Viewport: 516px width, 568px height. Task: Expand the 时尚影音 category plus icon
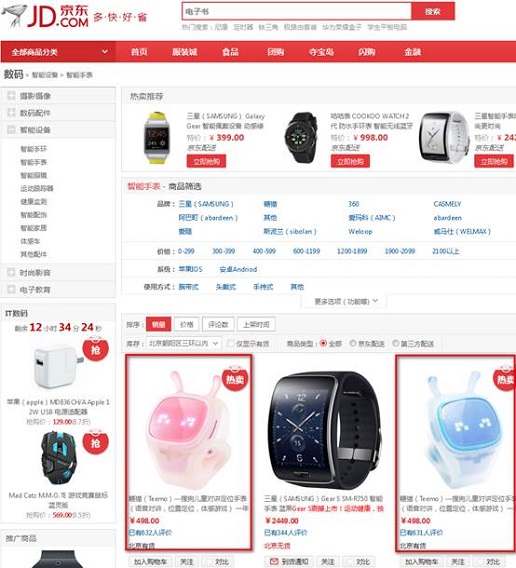click(x=11, y=272)
